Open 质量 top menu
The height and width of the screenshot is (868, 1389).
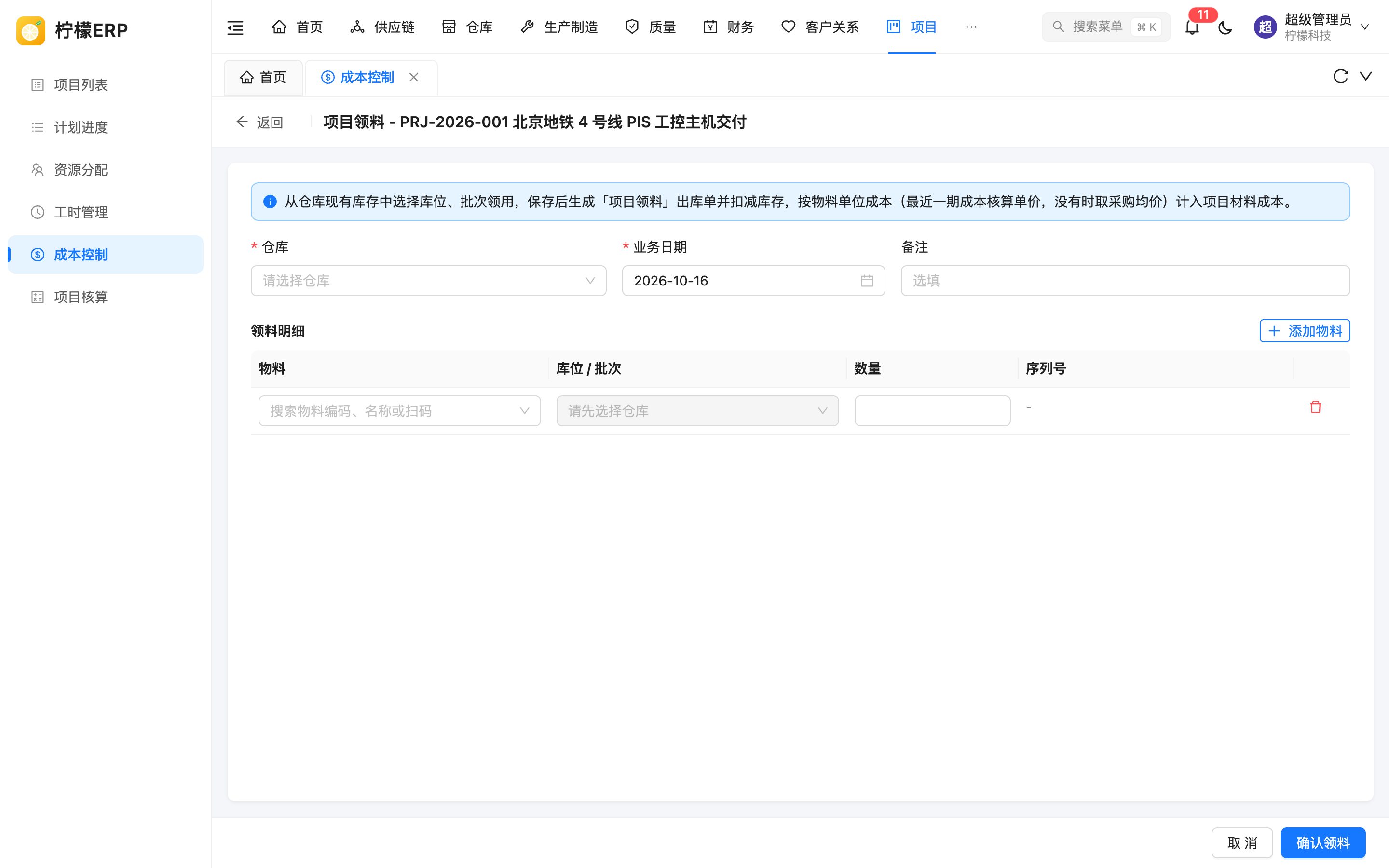coord(651,27)
